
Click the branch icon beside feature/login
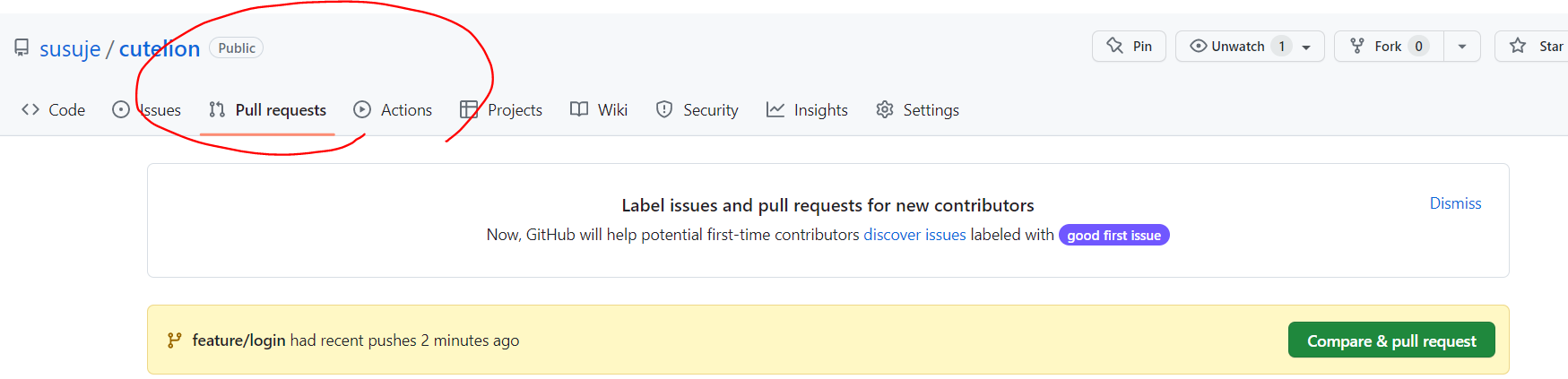[174, 340]
